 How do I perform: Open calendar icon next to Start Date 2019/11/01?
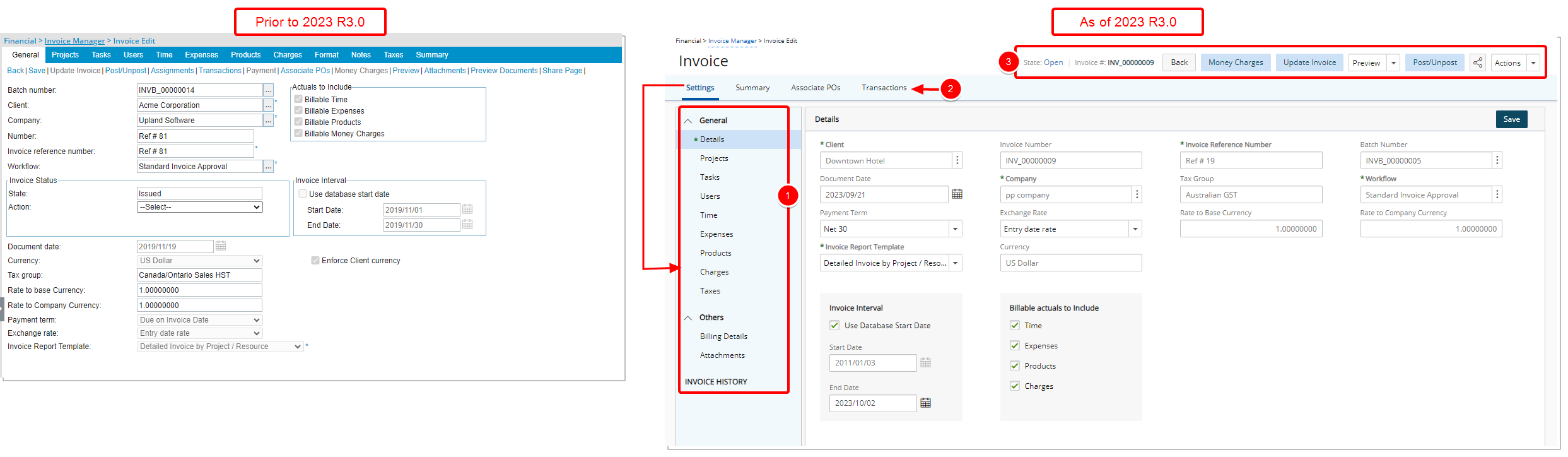pos(467,210)
